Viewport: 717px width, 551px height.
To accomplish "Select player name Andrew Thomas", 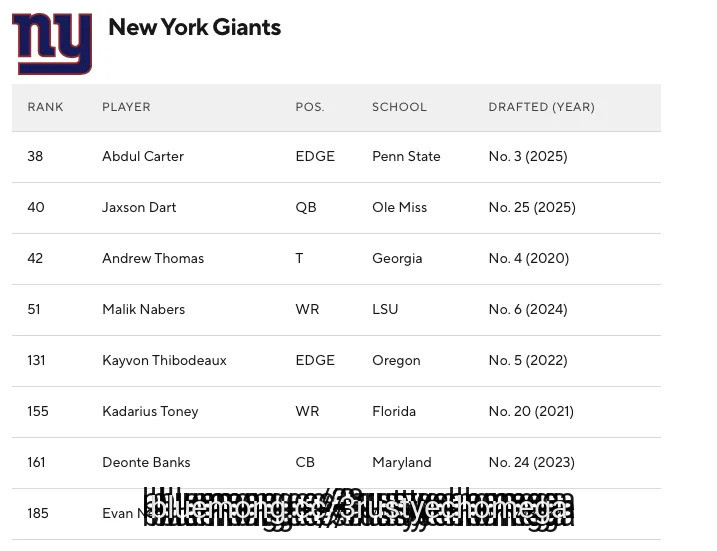I will (153, 258).
